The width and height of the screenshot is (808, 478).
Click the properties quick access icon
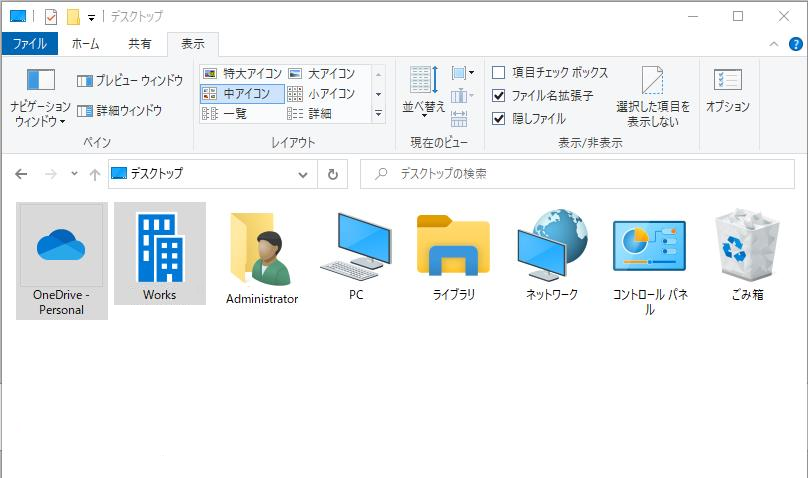click(50, 17)
